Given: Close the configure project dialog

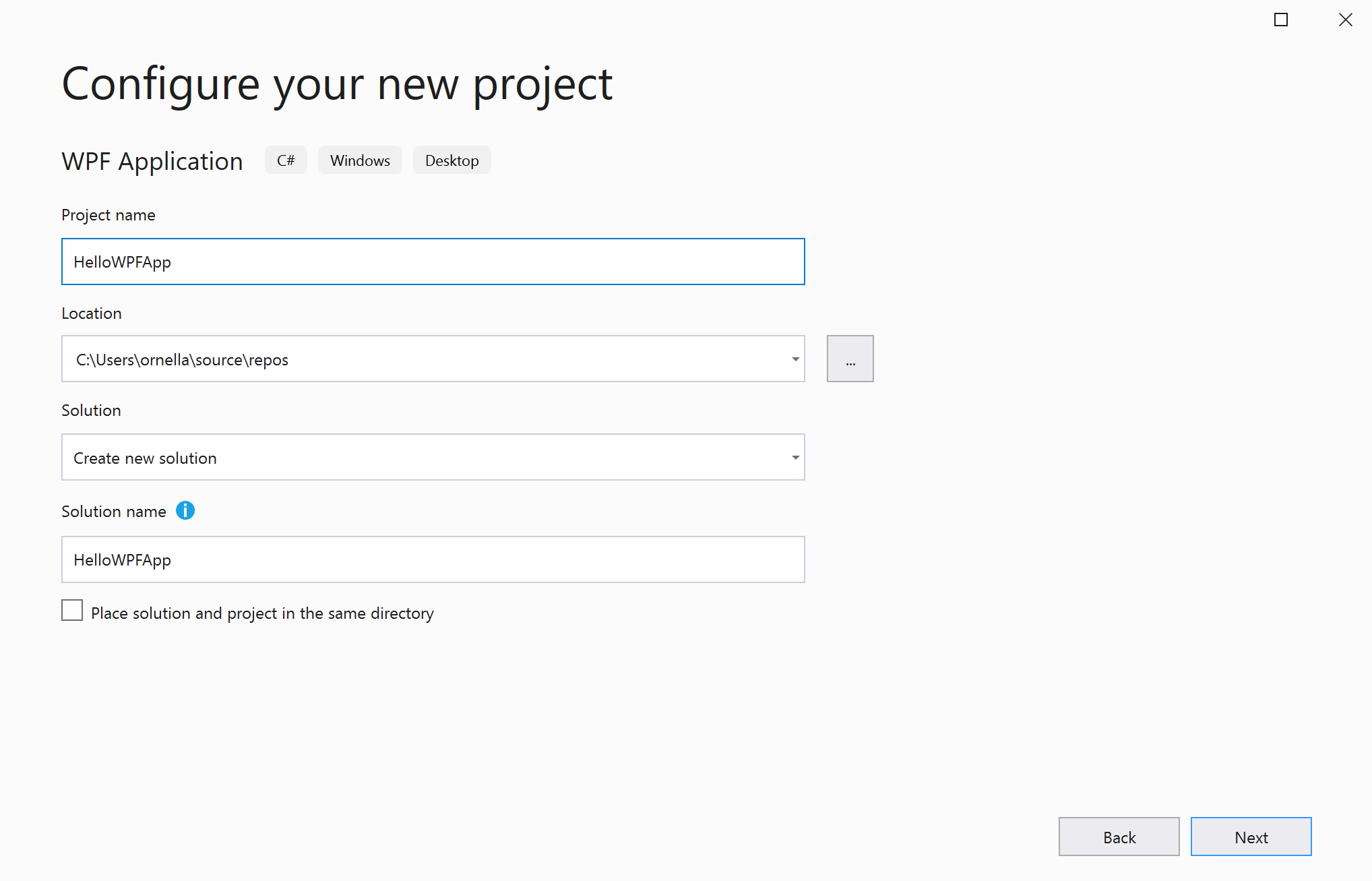Looking at the screenshot, I should (x=1345, y=20).
